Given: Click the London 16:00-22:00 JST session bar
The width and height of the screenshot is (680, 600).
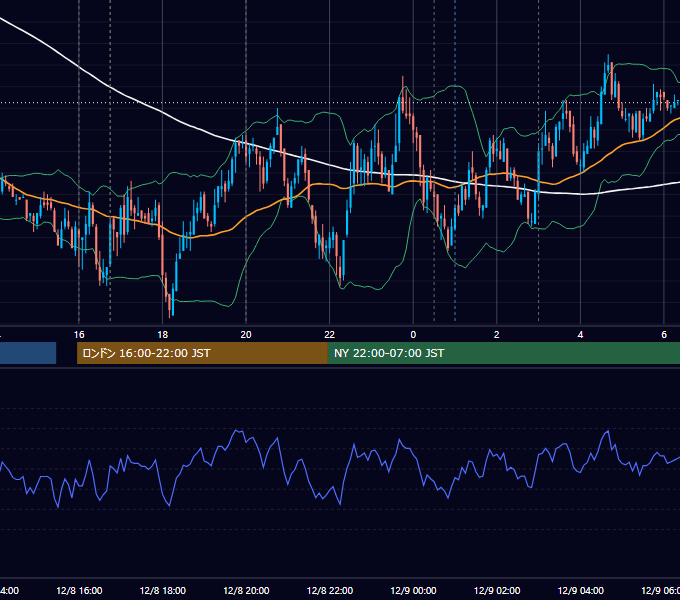Looking at the screenshot, I should pyautogui.click(x=202, y=353).
